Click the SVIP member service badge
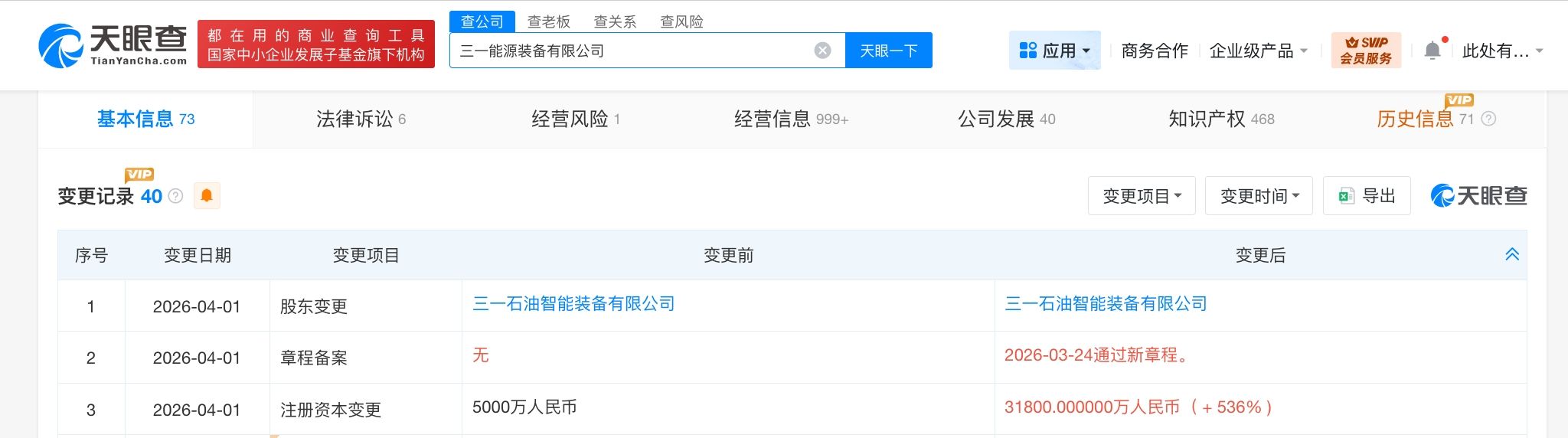The height and width of the screenshot is (438, 1568). coord(1366,51)
